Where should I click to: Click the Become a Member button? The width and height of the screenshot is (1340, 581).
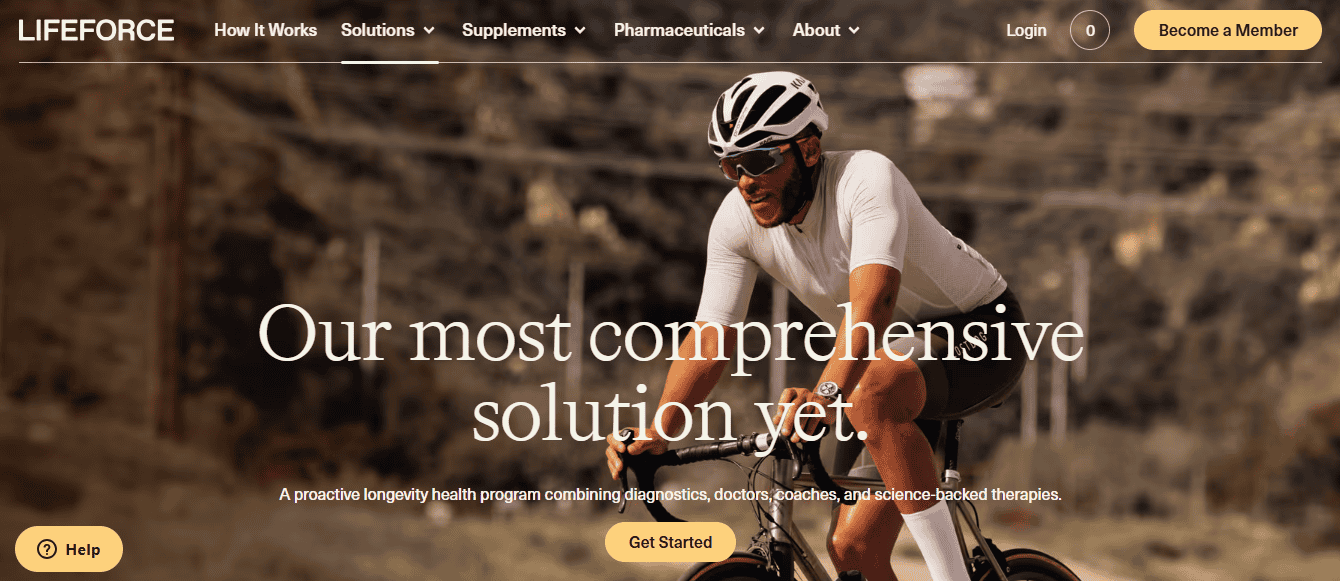tap(1228, 30)
